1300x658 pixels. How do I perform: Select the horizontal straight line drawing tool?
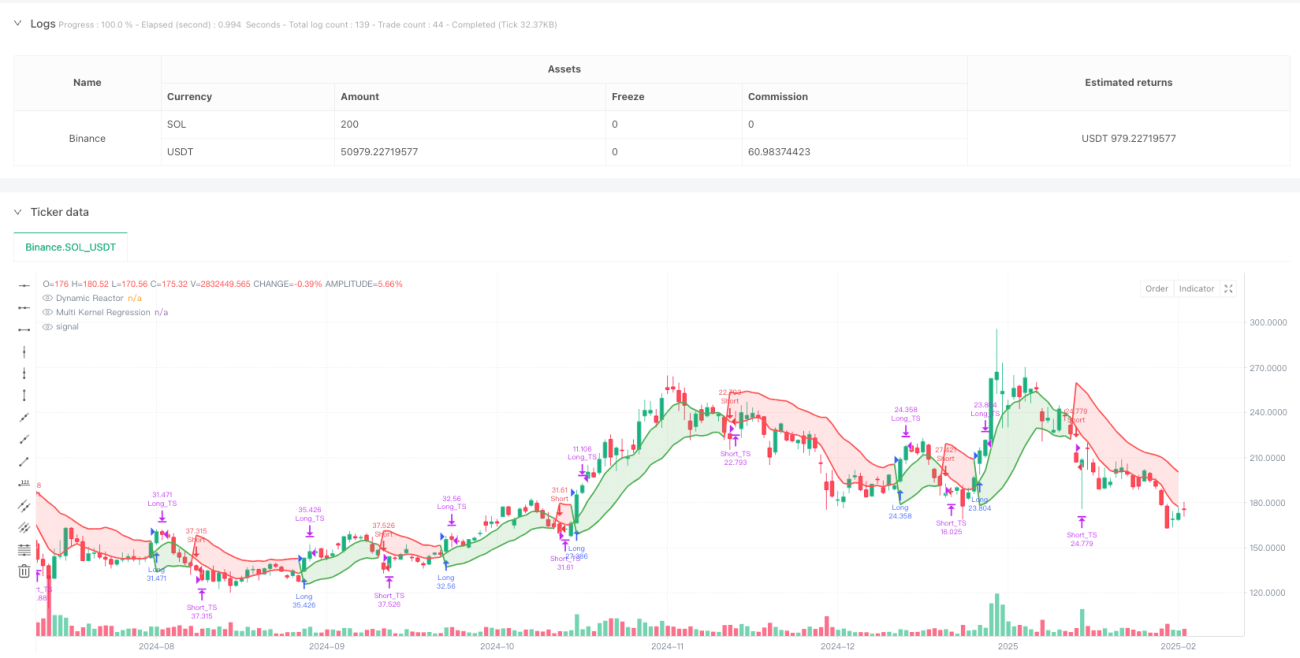click(x=24, y=285)
